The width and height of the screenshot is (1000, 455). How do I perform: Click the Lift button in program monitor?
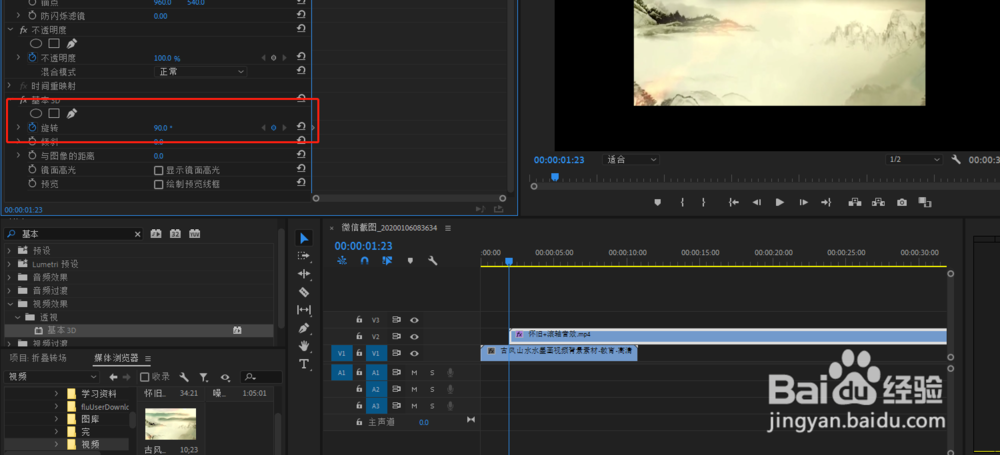[855, 202]
